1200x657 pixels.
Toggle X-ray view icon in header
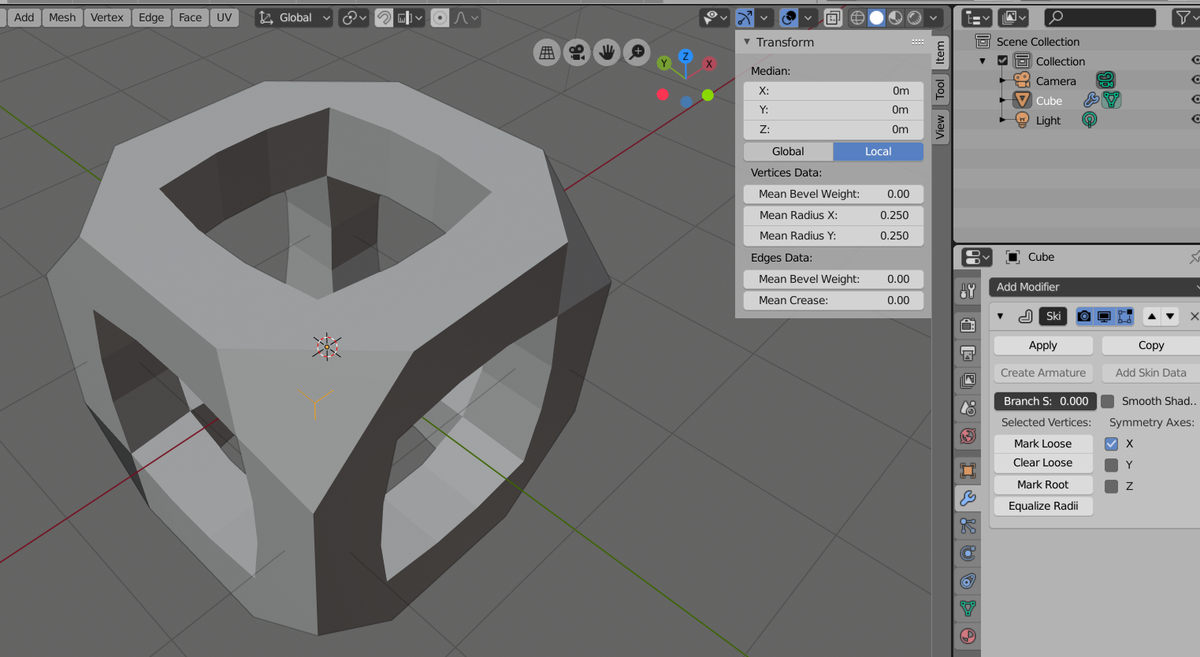pos(832,18)
